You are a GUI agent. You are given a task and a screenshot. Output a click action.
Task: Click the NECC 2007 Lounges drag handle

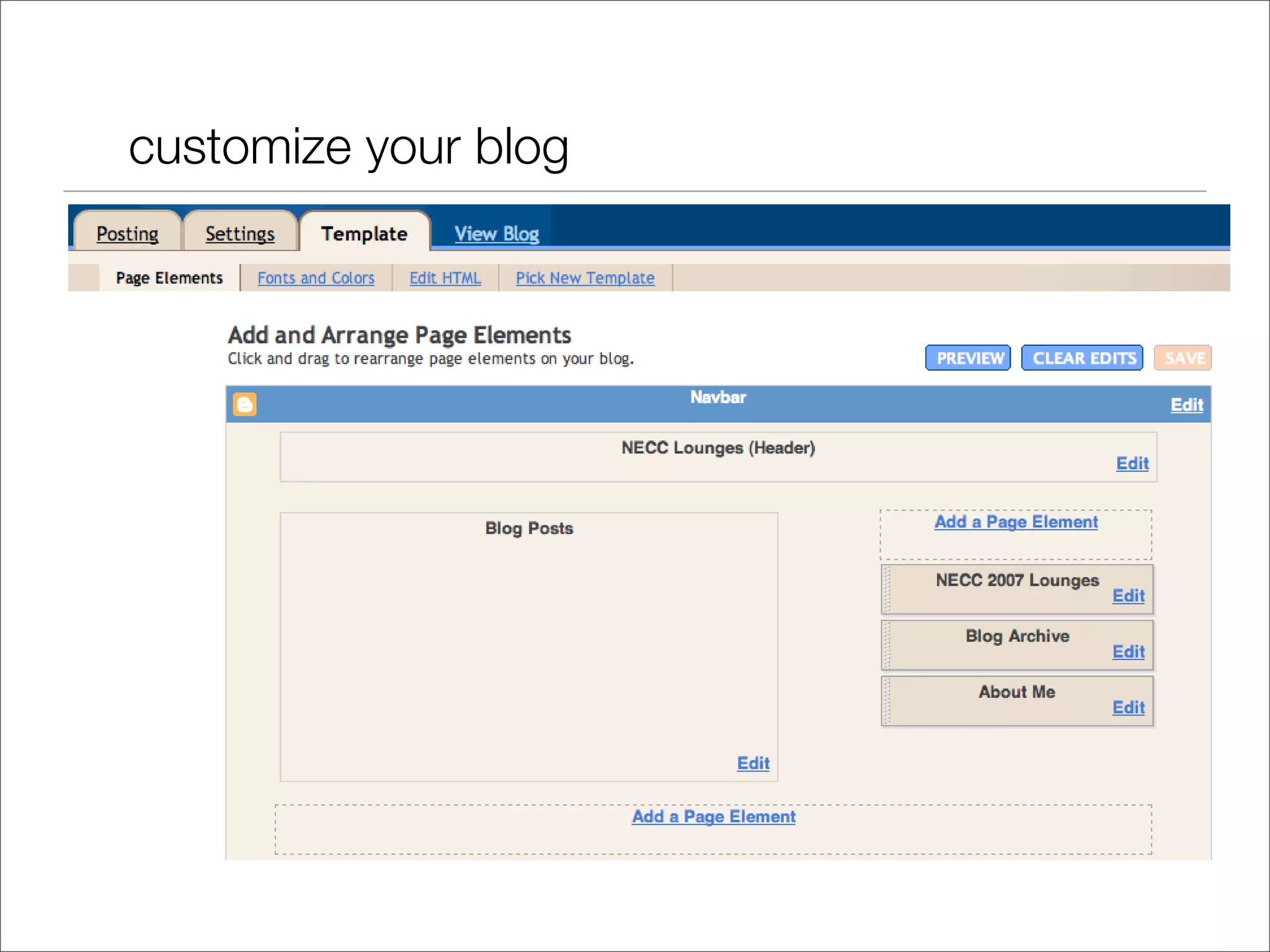tap(887, 589)
